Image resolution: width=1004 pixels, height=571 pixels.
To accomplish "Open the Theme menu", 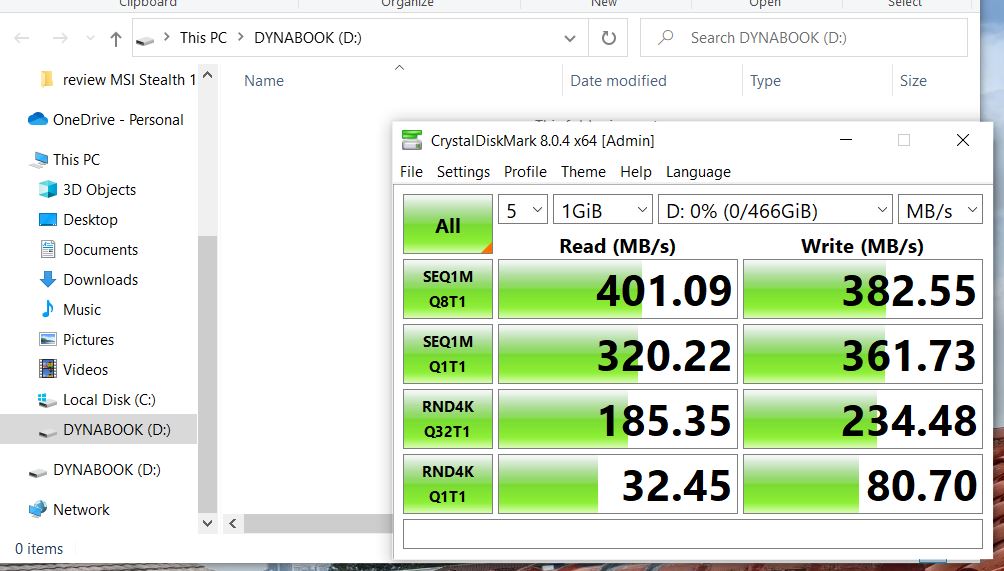I will click(583, 171).
